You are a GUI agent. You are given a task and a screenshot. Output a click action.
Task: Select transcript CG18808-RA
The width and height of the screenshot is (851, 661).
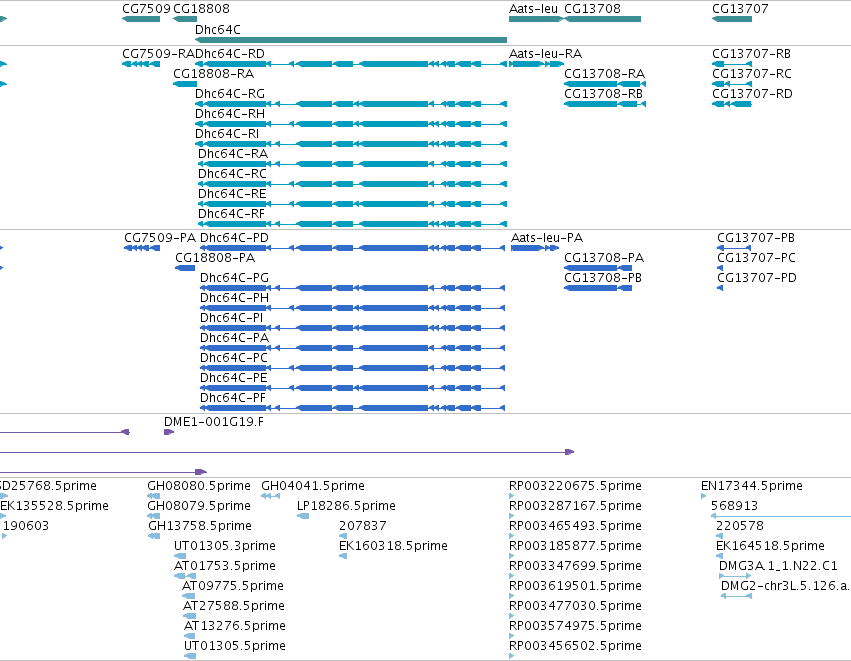coord(213,74)
